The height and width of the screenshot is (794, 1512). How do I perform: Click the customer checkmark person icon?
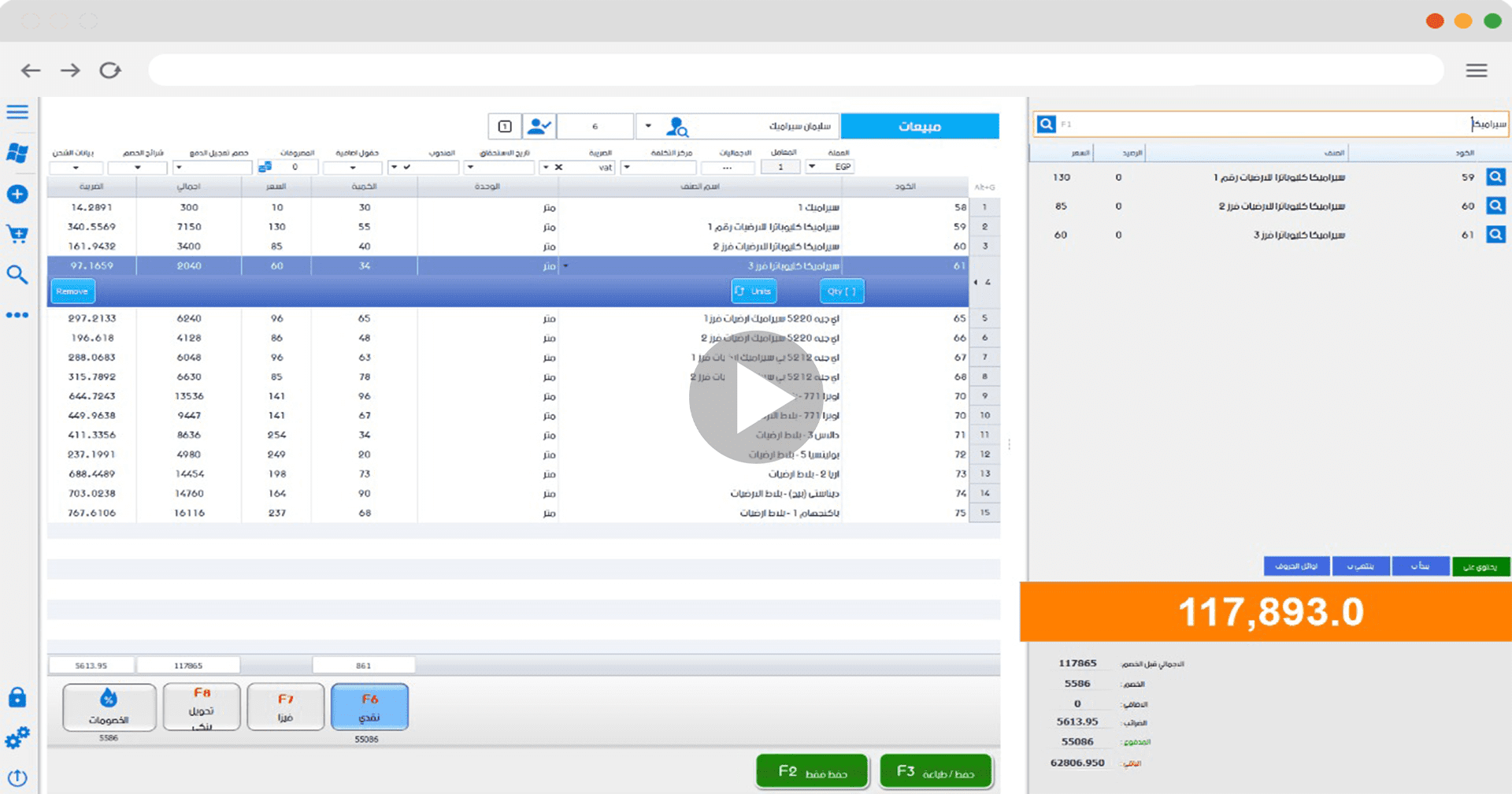click(x=539, y=126)
